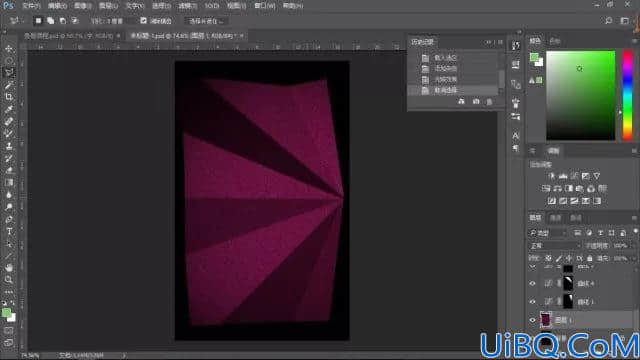Switch to the 路径 tab
This screenshot has width=640, height=360.
[576, 218]
